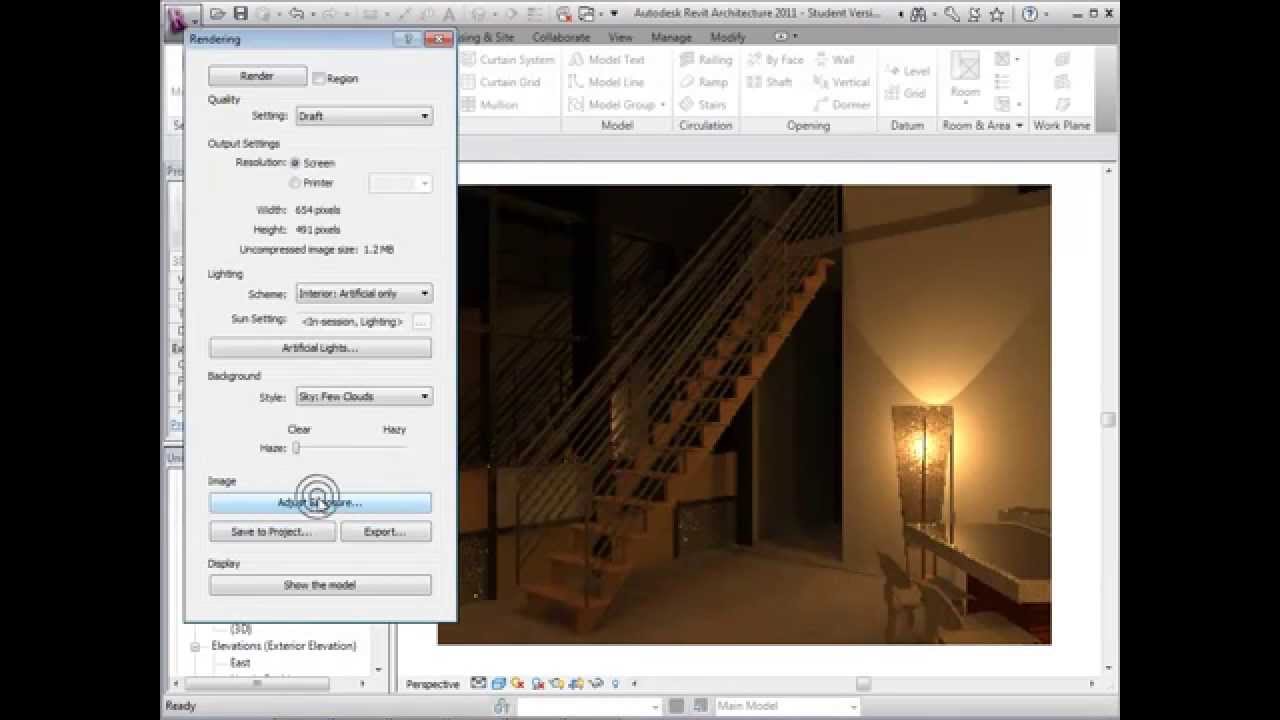Screen dimensions: 1280x720
Task: Open the Quality Setting dropdown showing Draft
Action: [364, 116]
